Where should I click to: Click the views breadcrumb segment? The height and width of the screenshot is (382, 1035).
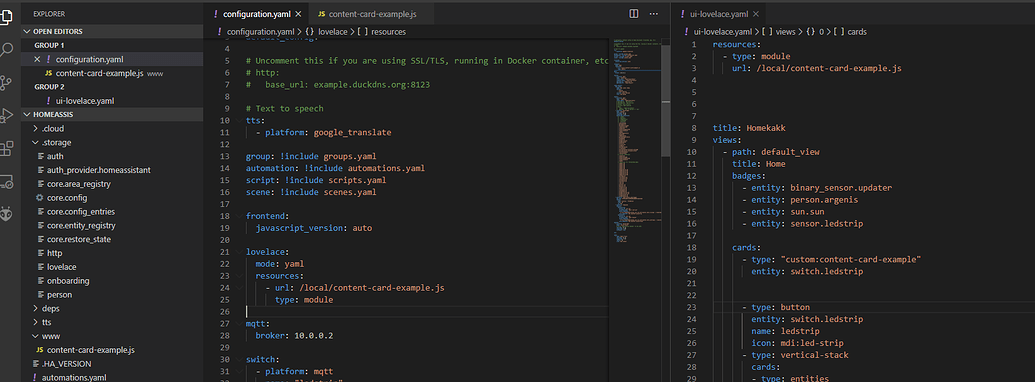click(785, 32)
